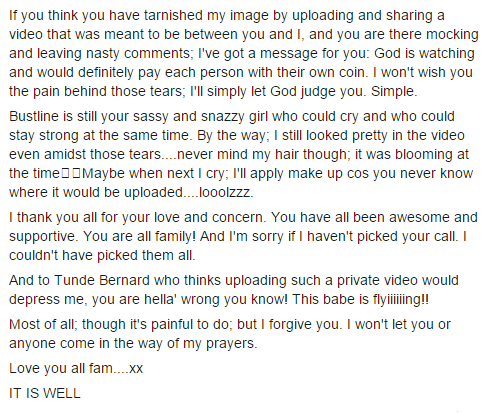Image resolution: width=484 pixels, height=413 pixels.
Task: Click the word flyiiiiiing with exclamation marks
Action: (x=401, y=299)
